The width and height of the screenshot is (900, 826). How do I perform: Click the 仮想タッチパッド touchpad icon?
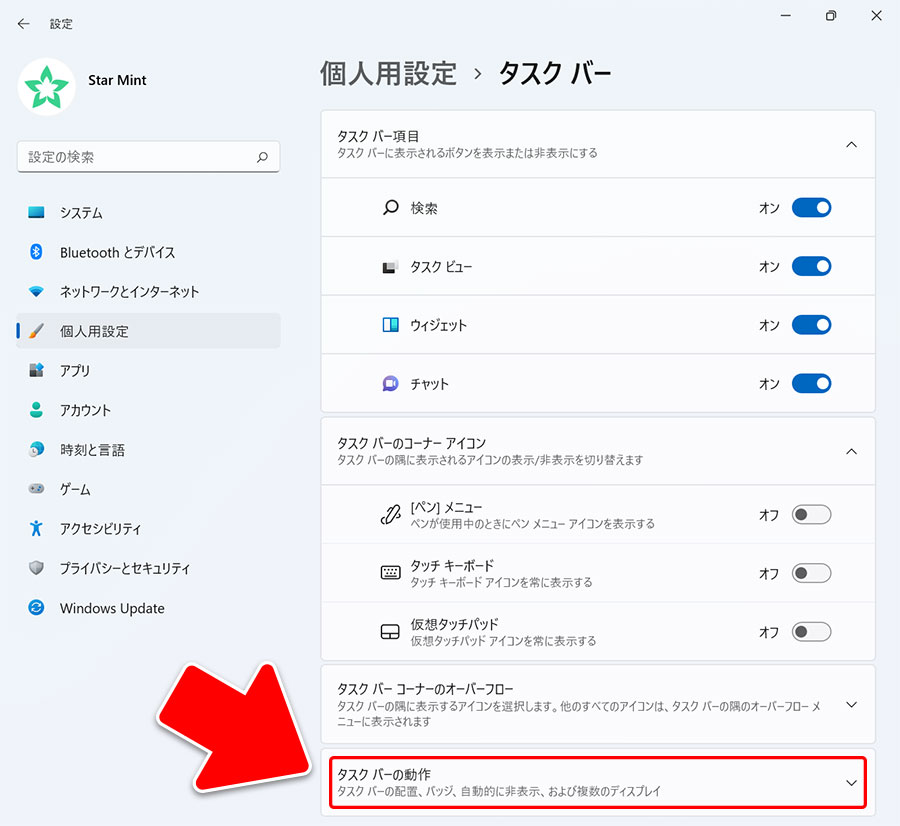tap(390, 631)
